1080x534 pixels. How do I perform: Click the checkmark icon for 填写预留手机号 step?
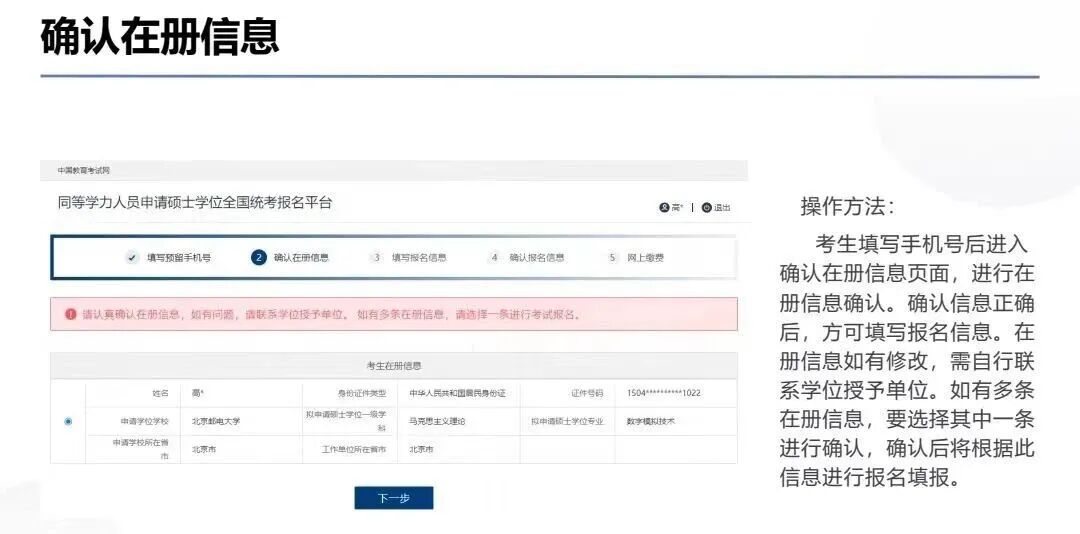[132, 257]
